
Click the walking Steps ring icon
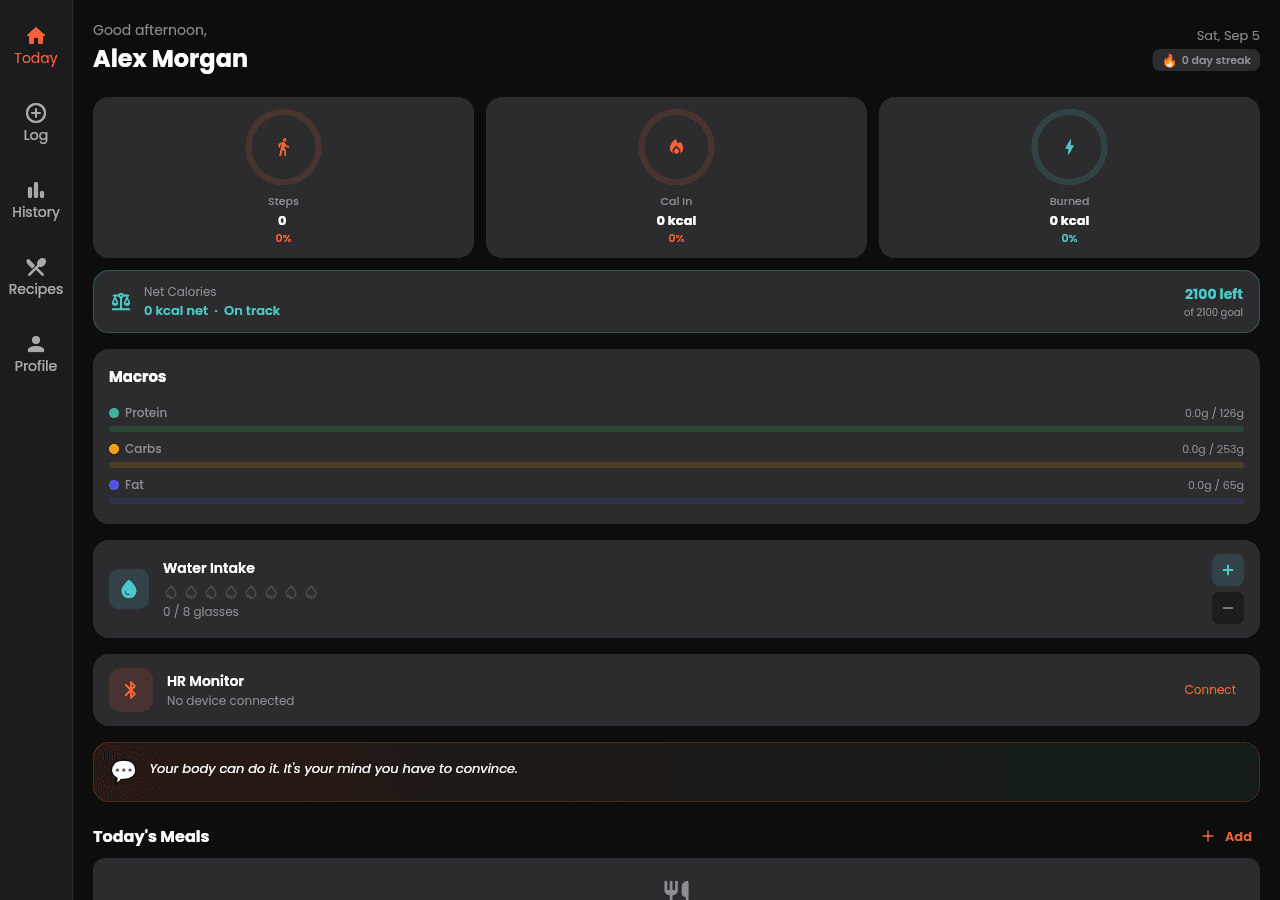point(283,147)
